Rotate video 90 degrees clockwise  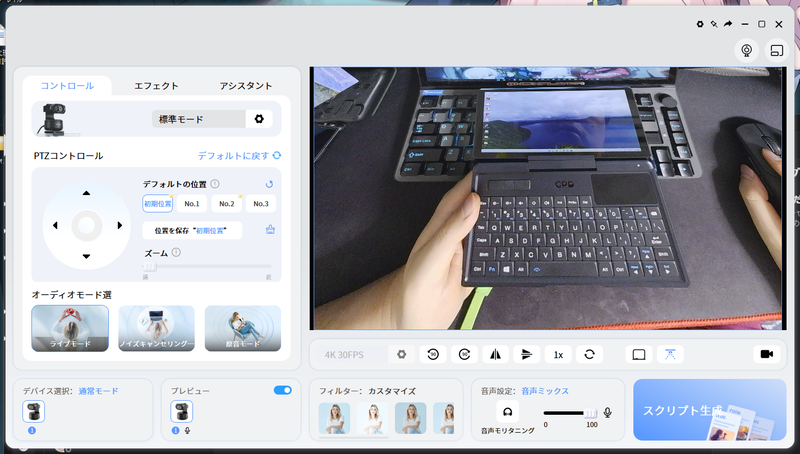click(464, 354)
